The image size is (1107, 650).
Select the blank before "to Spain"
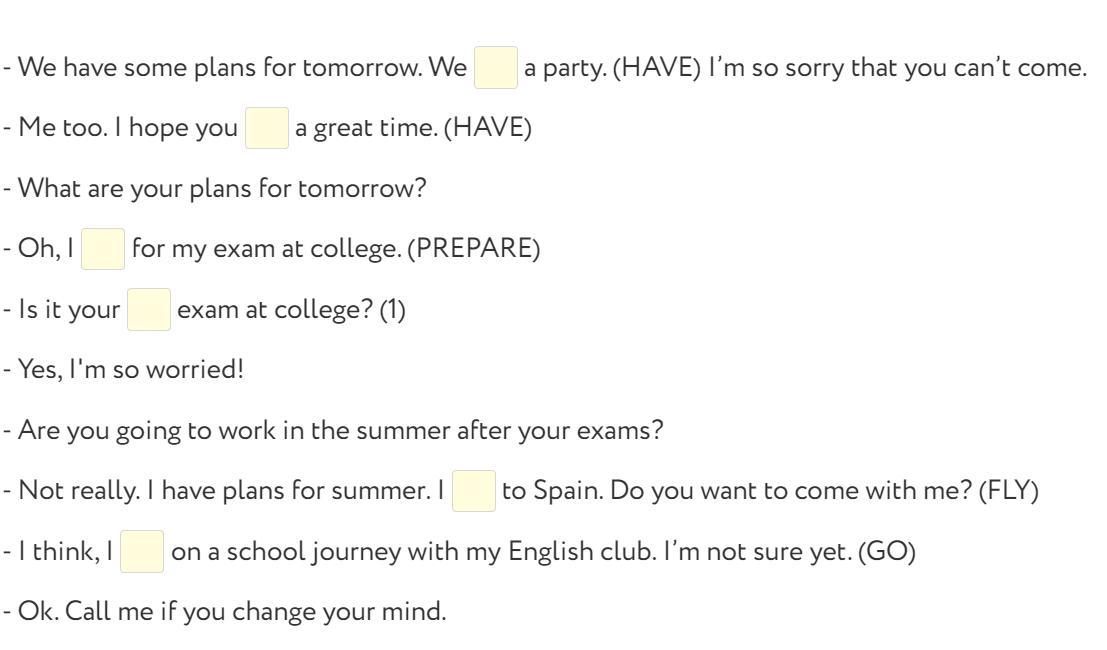(x=474, y=491)
